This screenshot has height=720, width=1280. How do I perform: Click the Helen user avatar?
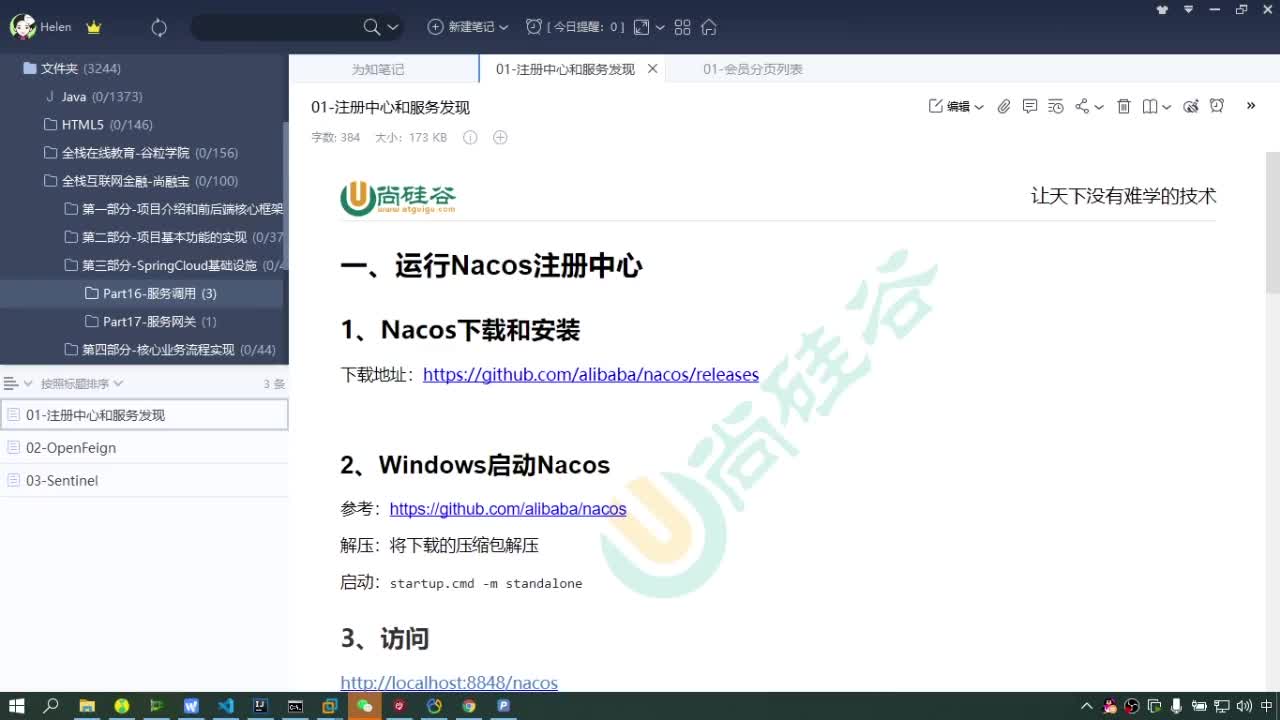tap(22, 27)
